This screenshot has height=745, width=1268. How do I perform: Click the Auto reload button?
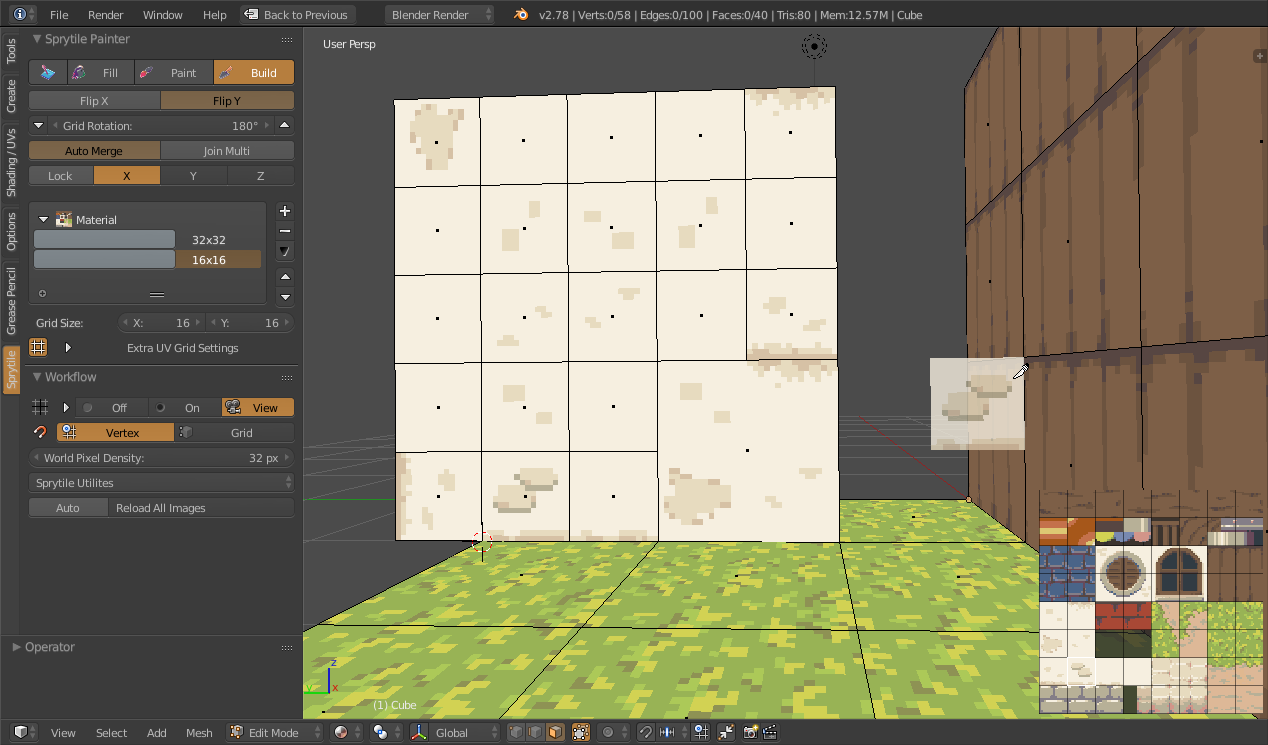[68, 508]
